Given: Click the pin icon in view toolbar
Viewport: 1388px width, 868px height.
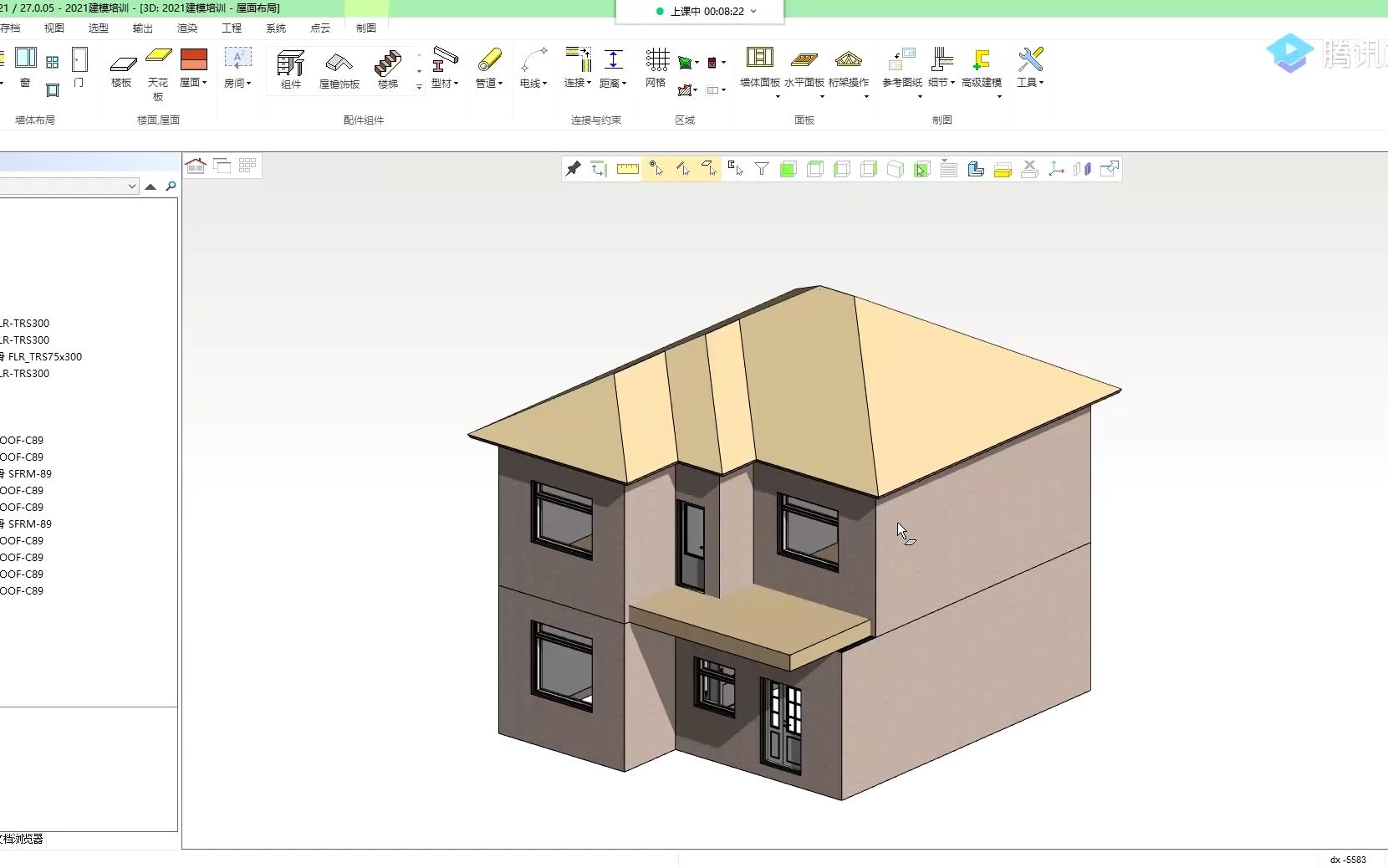Looking at the screenshot, I should pos(573,169).
